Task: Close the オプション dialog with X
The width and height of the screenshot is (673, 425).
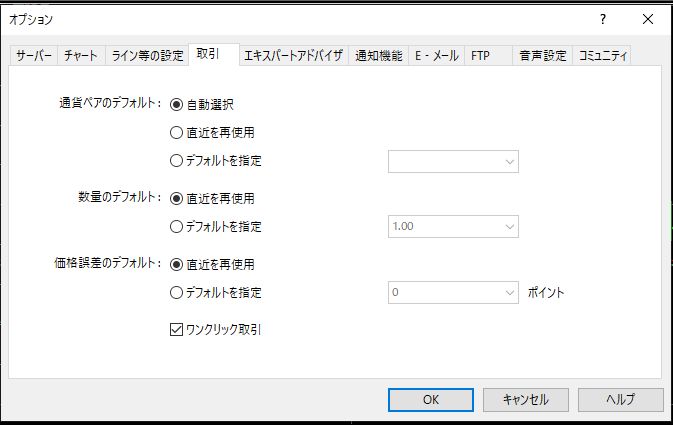Action: (649, 19)
